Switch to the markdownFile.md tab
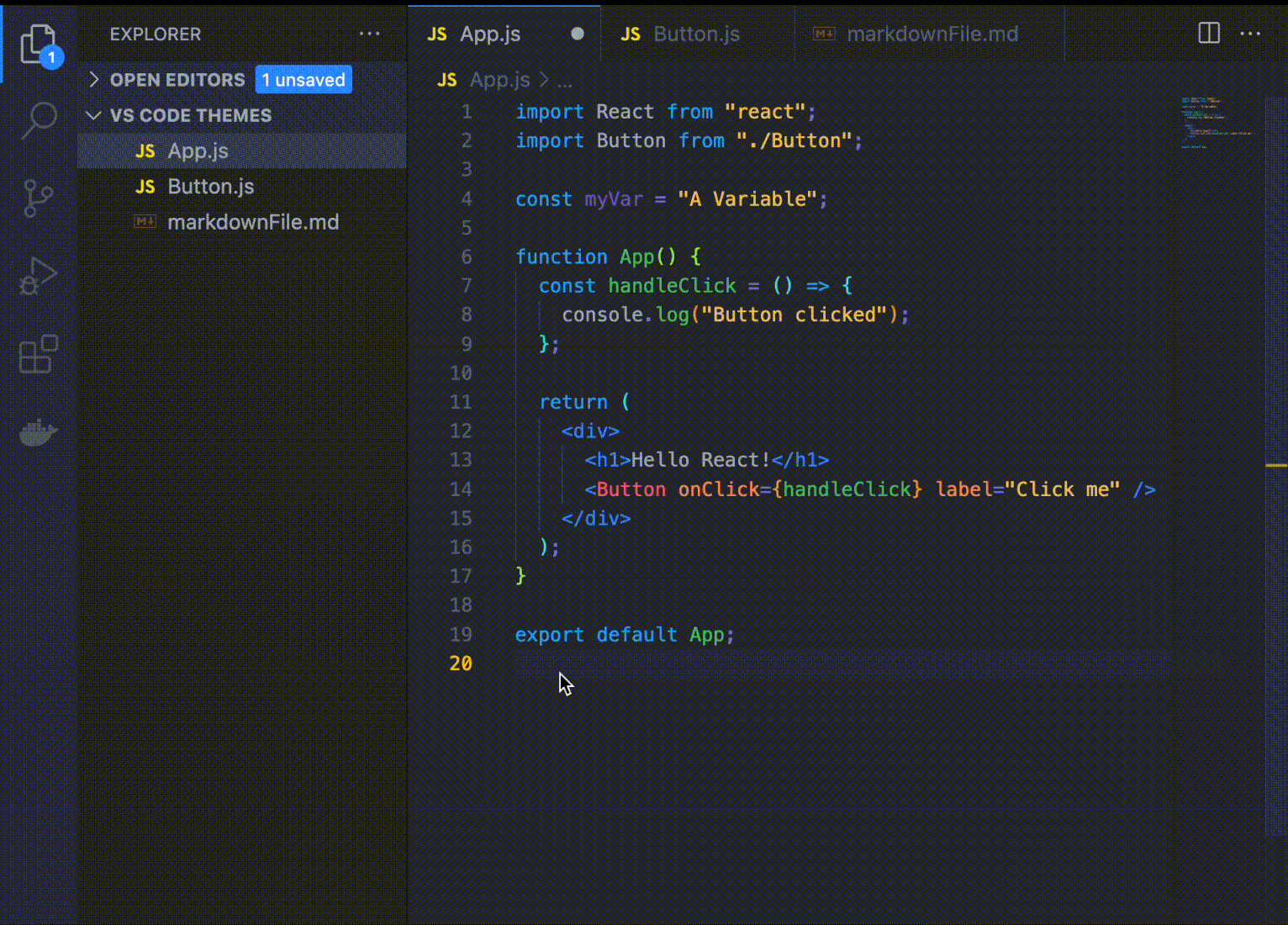The image size is (1288, 925). click(931, 34)
